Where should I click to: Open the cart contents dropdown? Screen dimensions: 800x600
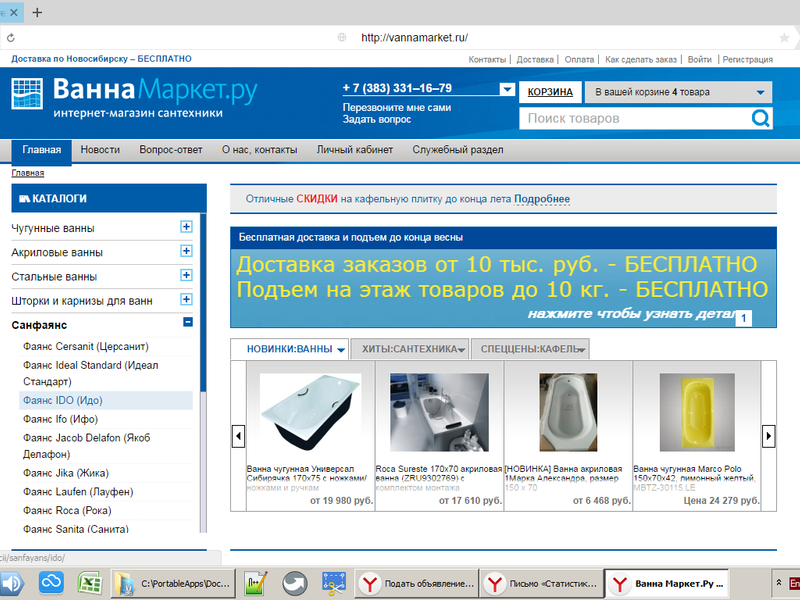click(678, 92)
